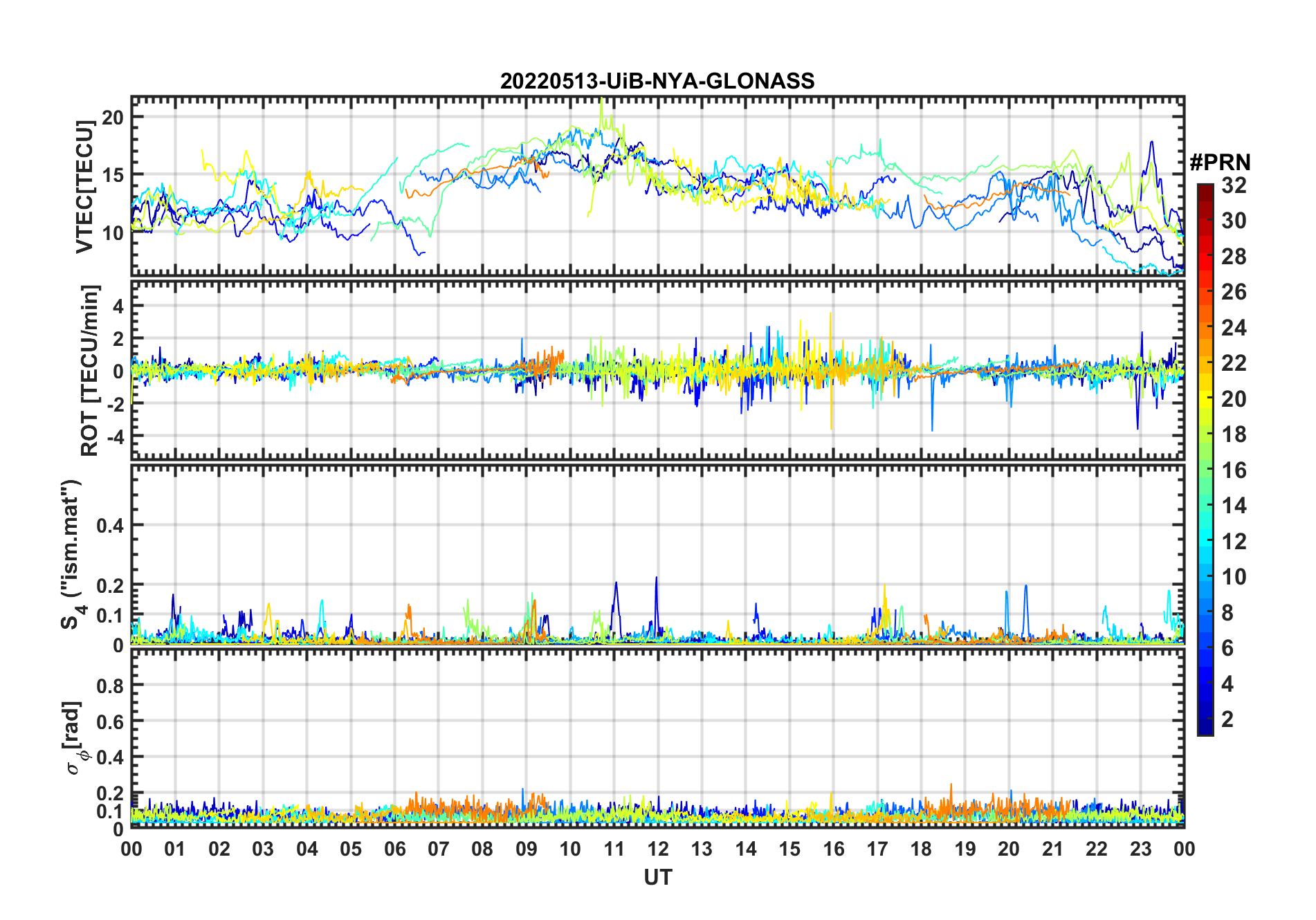Viewport: 1316px width, 920px height.
Task: Click inside the VTEC plot panel
Action: 658,186
